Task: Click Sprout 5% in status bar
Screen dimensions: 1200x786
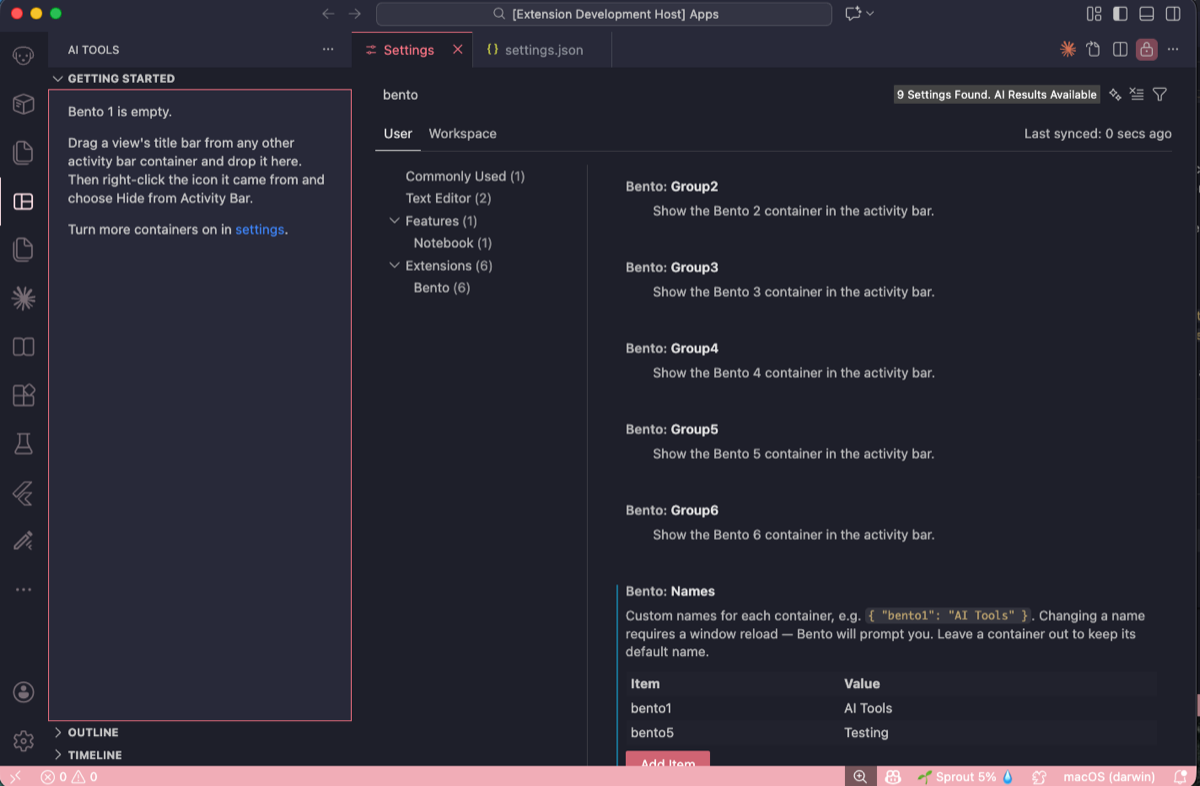Action: (965, 777)
